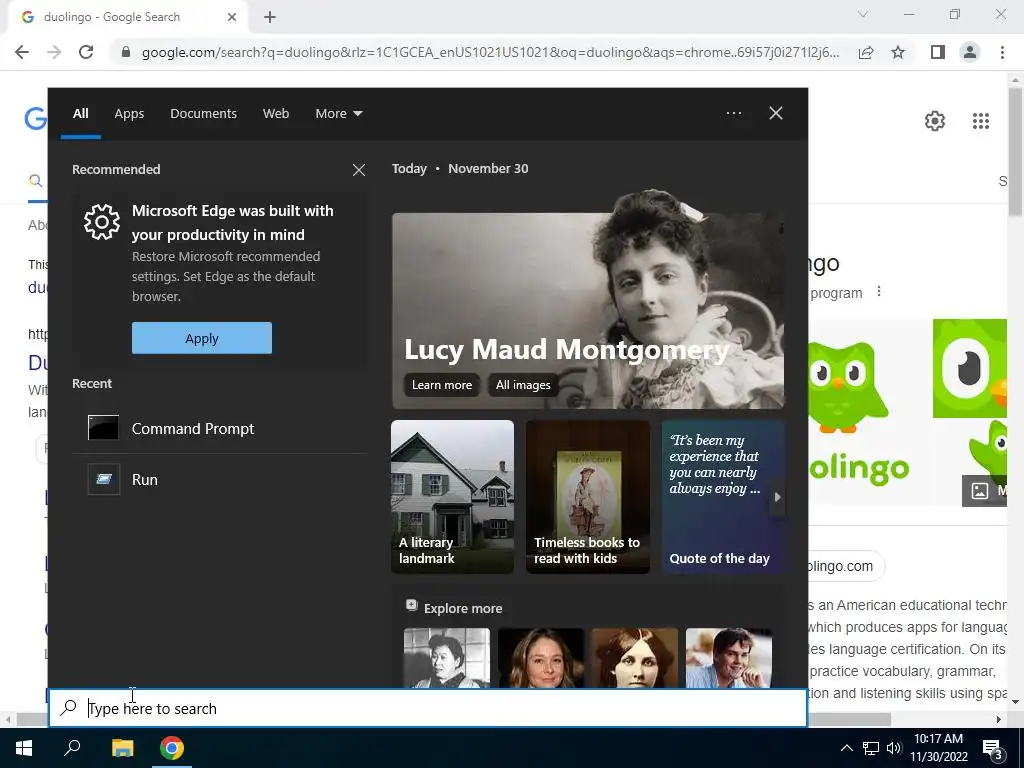Open more options beside Duolingo program label
The height and width of the screenshot is (768, 1024).
(x=879, y=291)
